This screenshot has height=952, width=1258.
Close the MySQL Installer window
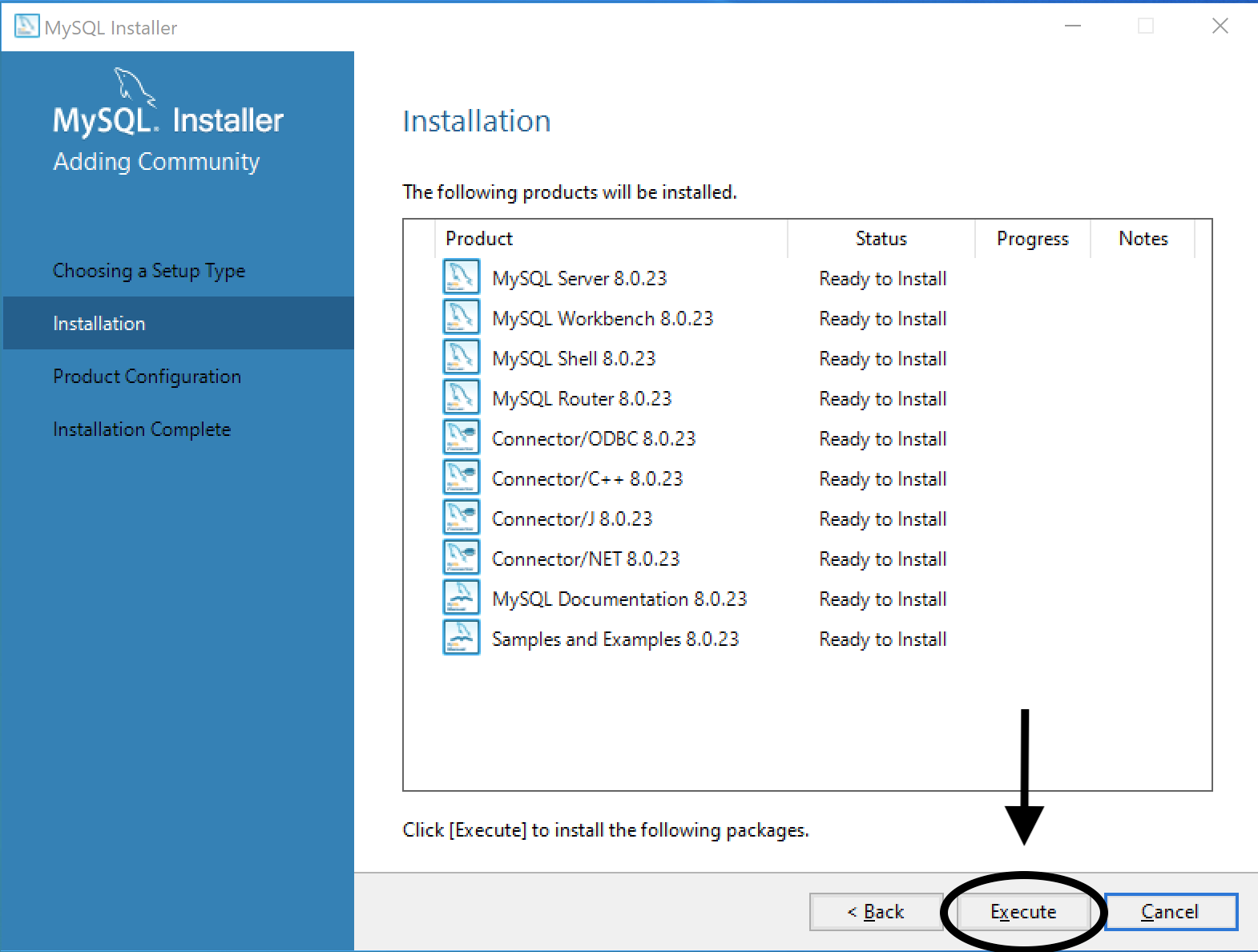1220,26
